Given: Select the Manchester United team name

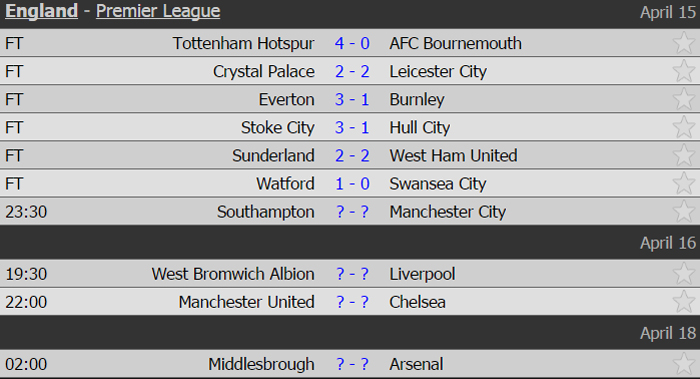Looking at the screenshot, I should (x=246, y=302).
